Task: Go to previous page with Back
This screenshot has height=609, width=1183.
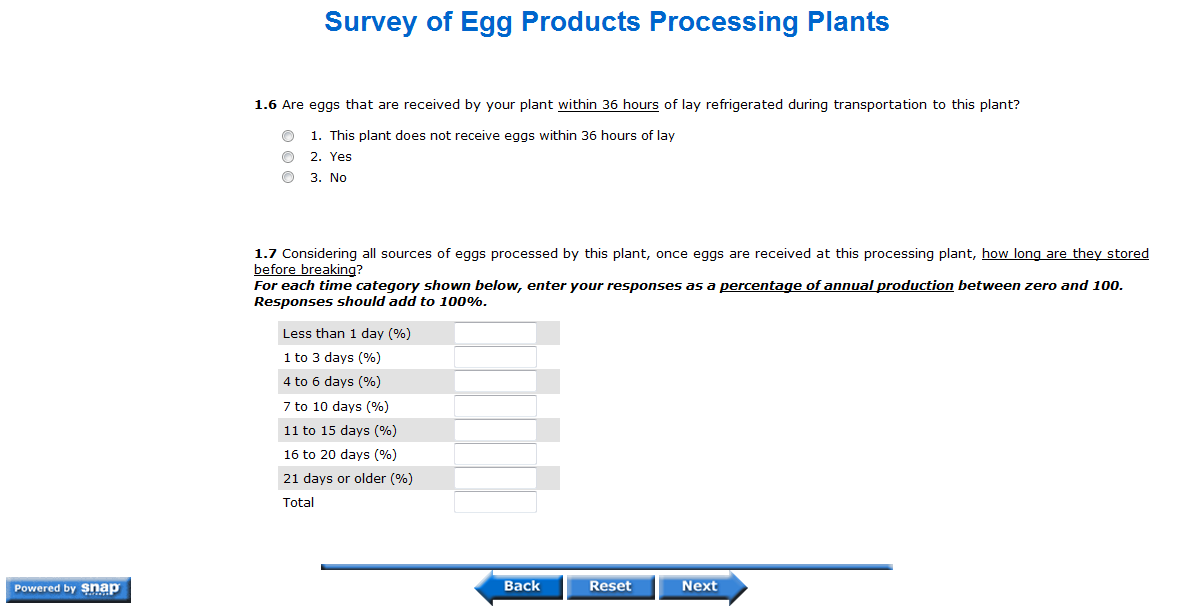Action: [519, 587]
